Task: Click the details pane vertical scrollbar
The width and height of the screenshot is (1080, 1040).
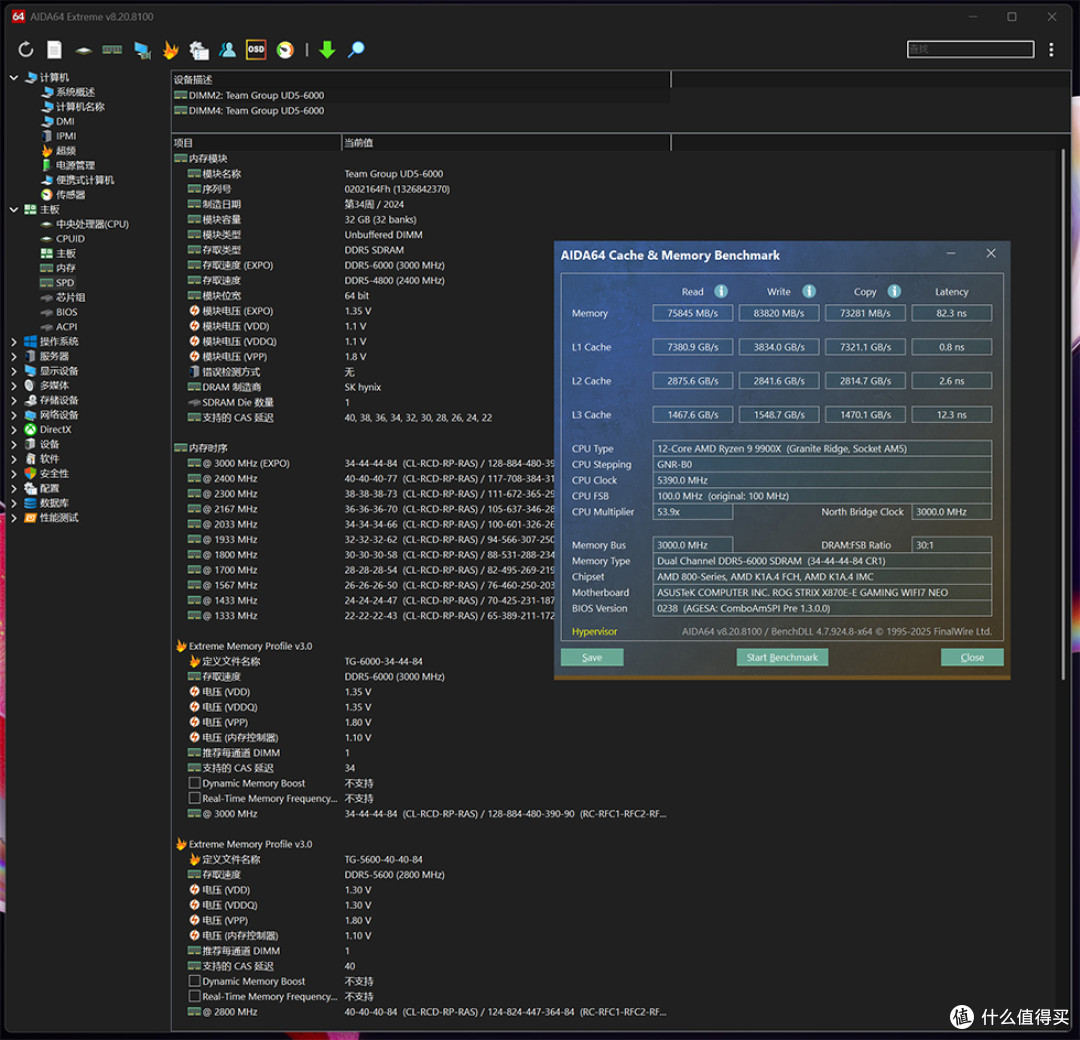Action: click(1063, 413)
